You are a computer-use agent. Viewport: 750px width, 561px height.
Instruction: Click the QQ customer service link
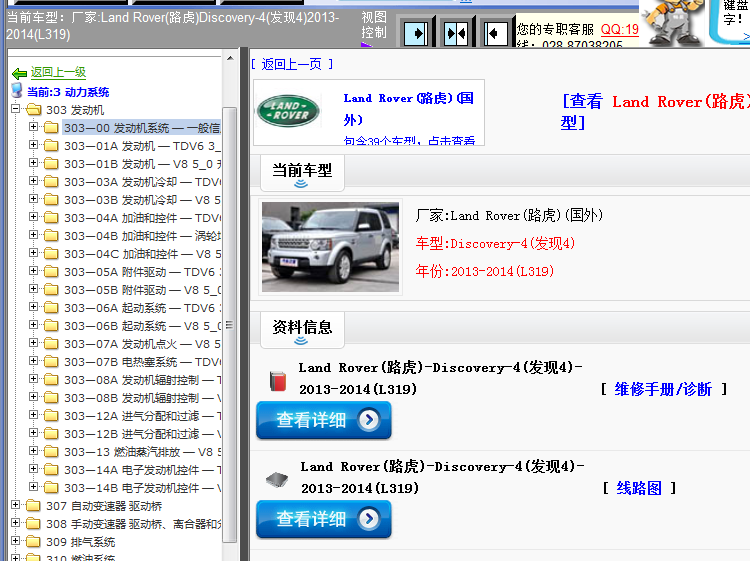click(x=620, y=29)
